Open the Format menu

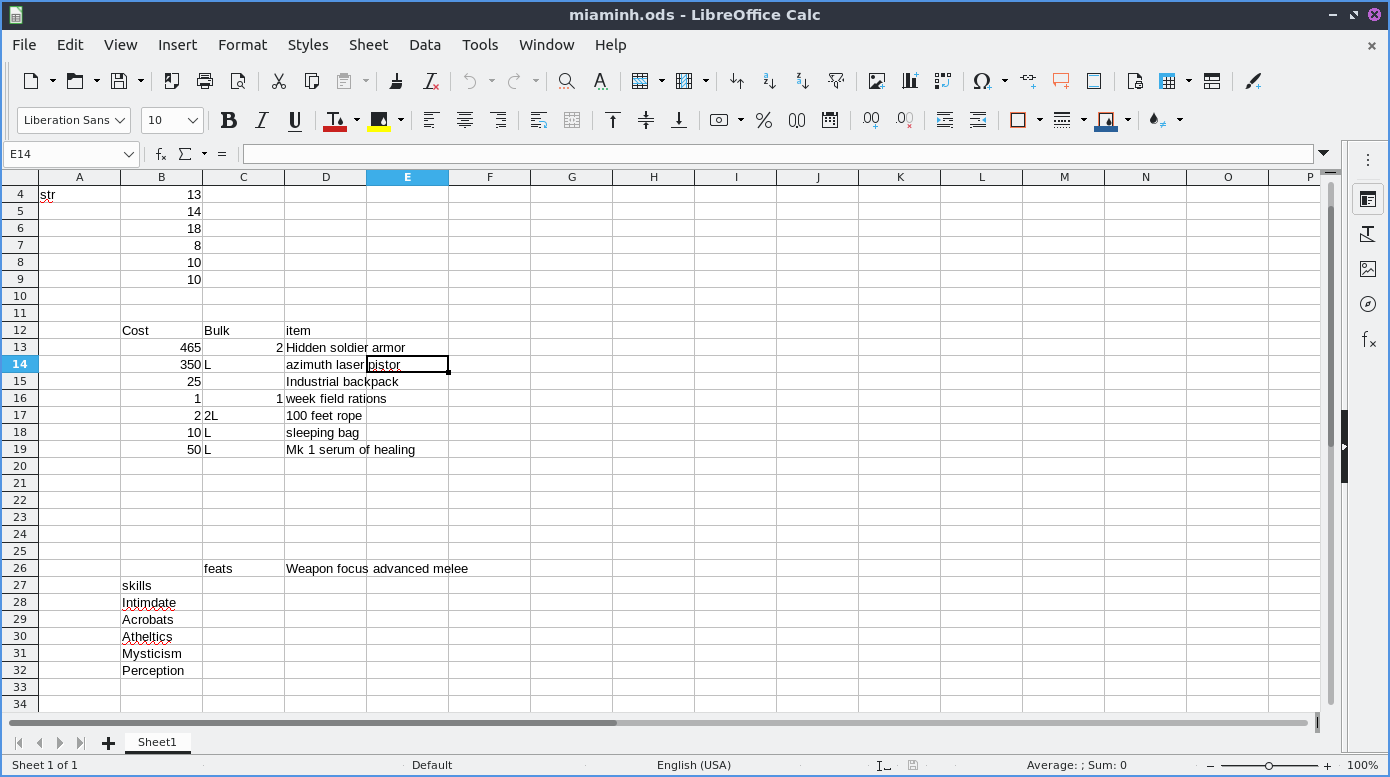pos(242,45)
